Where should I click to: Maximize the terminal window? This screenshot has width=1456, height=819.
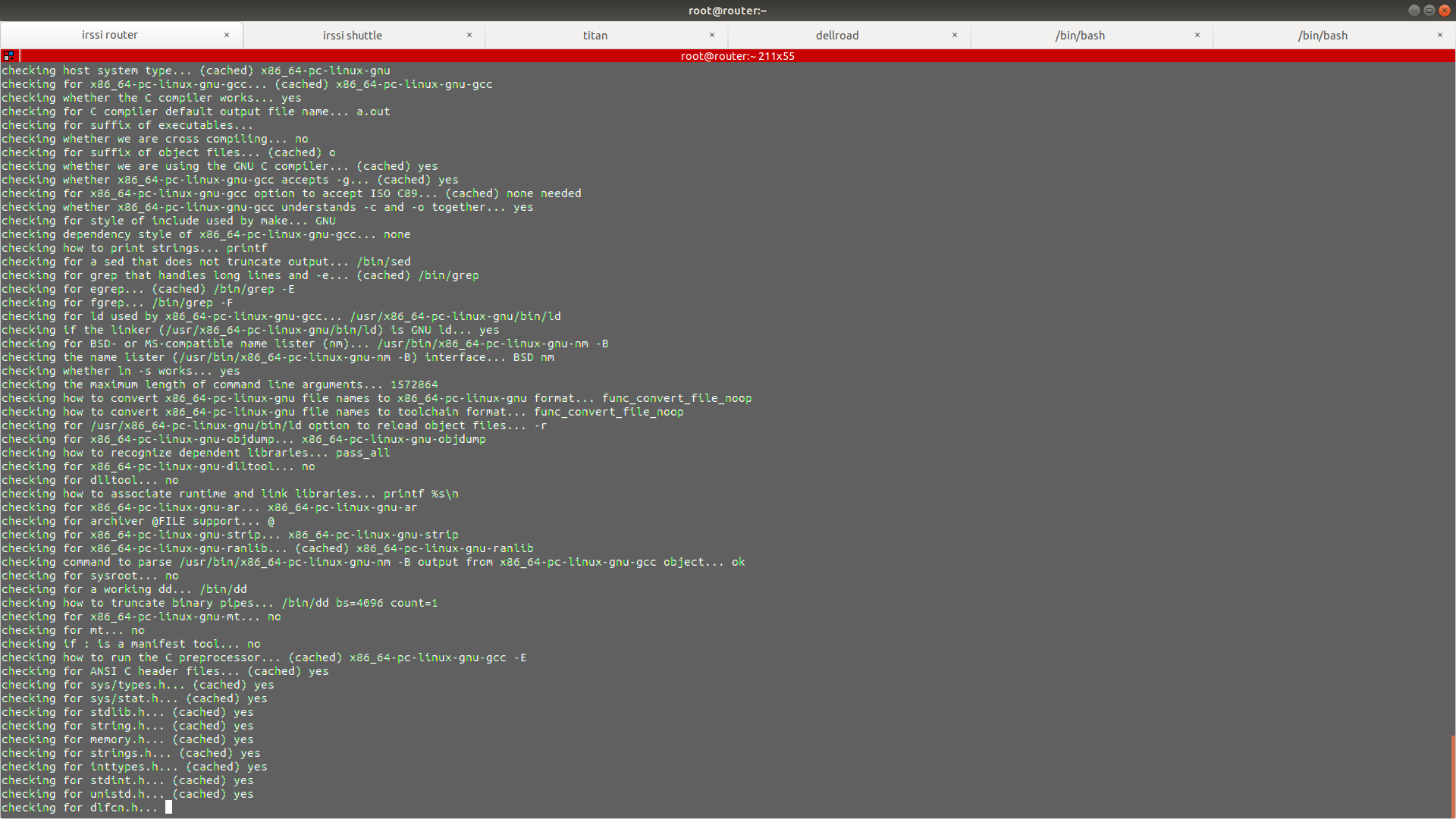point(1429,11)
